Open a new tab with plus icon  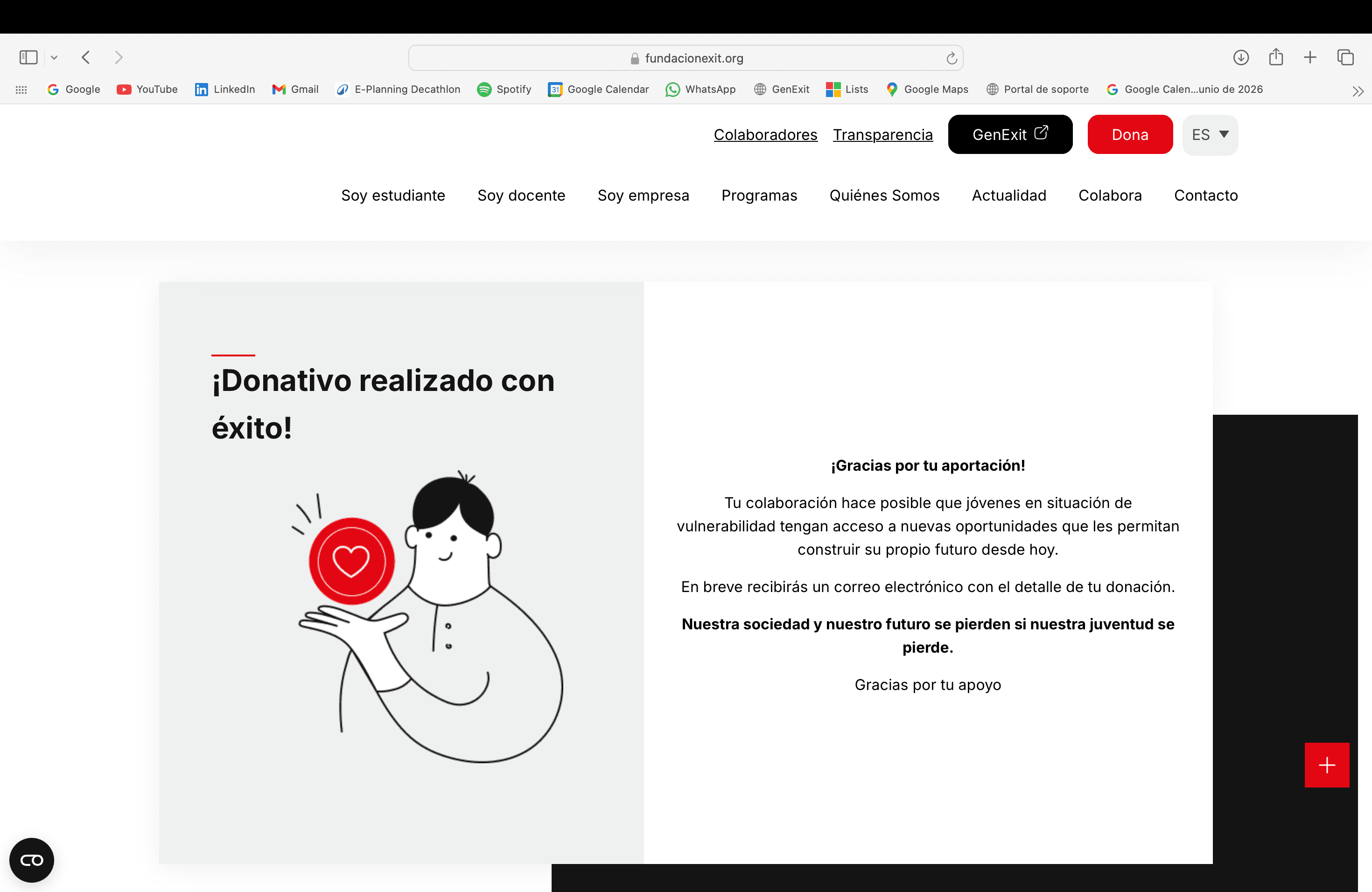click(1310, 58)
